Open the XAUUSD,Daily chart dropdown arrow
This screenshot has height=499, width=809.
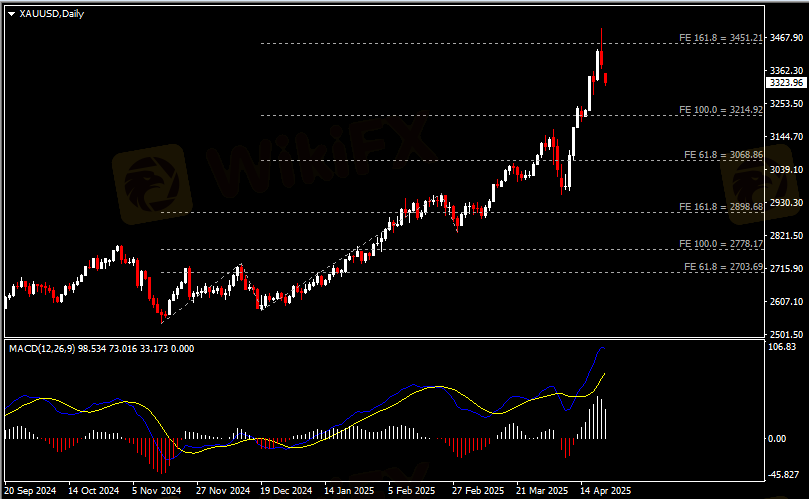(11, 14)
